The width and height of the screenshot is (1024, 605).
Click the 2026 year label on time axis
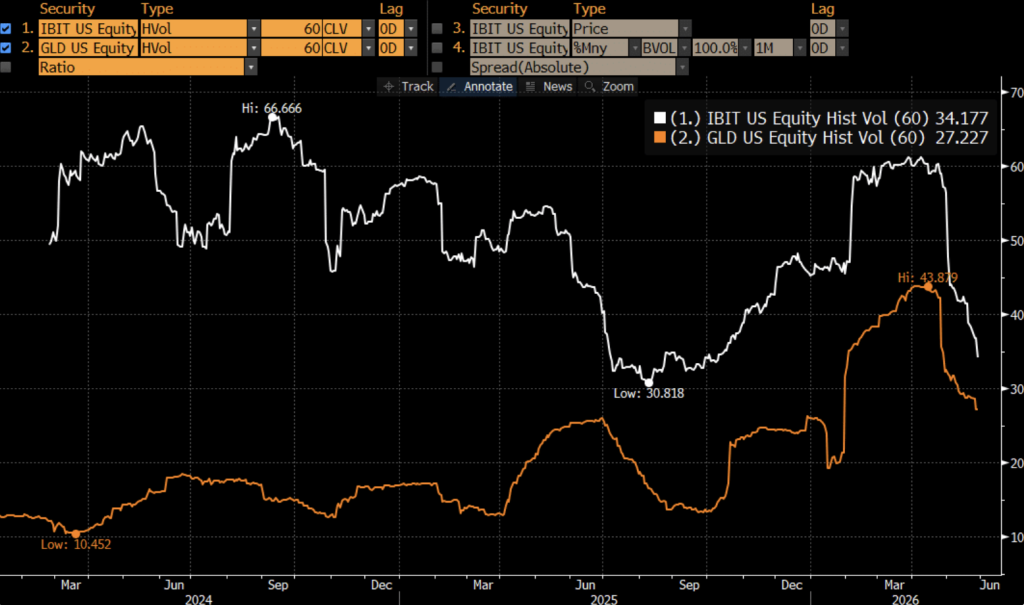905,599
